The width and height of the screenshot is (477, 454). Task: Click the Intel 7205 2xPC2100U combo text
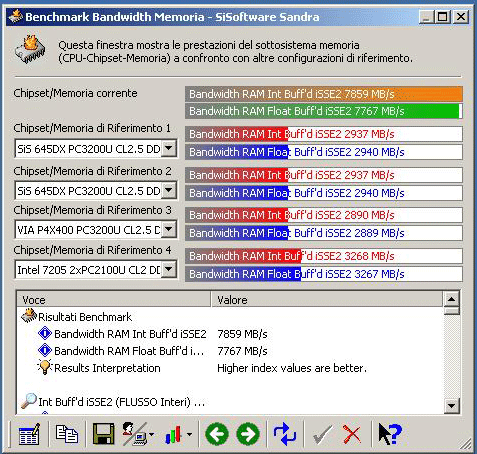(x=89, y=269)
